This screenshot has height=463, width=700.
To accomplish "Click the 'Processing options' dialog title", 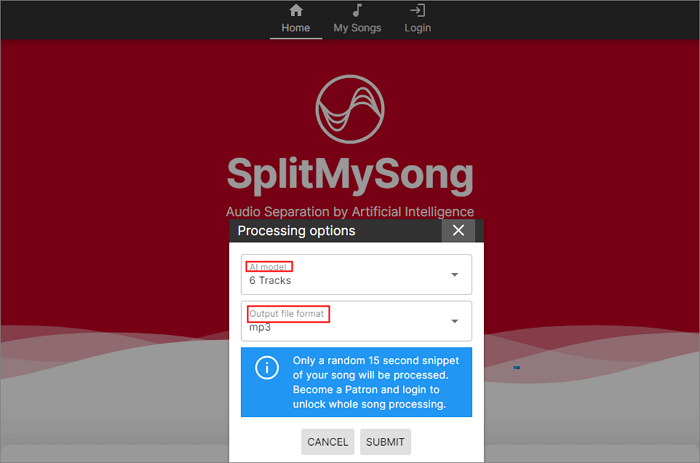I will pyautogui.click(x=296, y=231).
